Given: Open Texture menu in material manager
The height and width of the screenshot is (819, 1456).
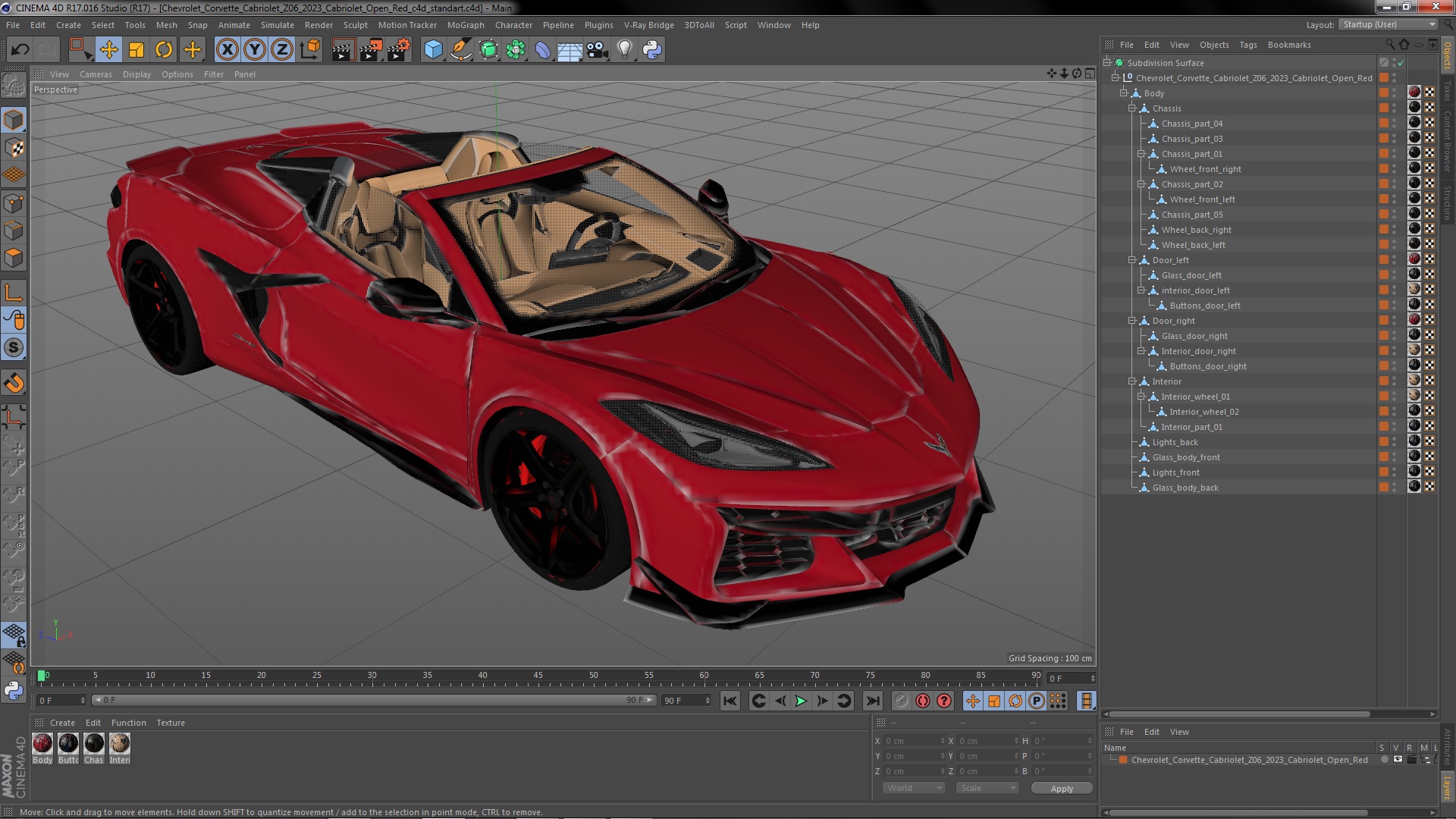Looking at the screenshot, I should pyautogui.click(x=171, y=723).
